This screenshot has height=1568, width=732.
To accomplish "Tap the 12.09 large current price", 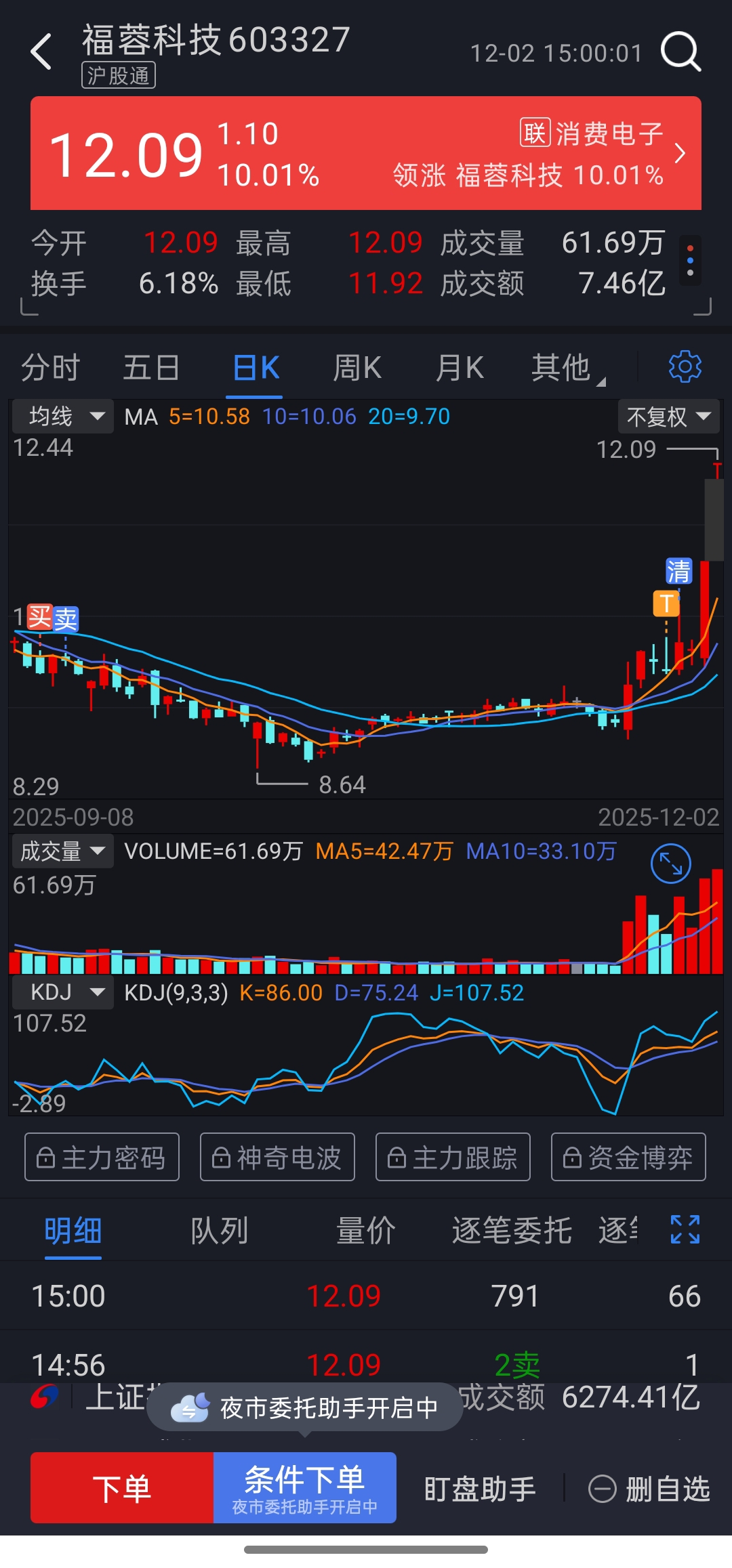I will tap(126, 155).
